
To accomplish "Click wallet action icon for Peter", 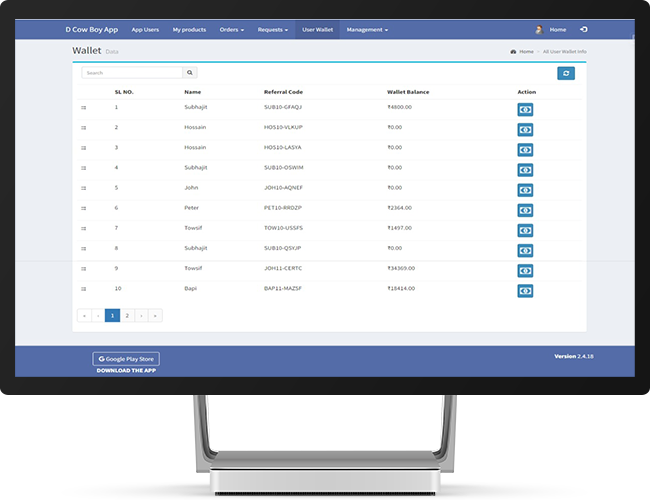I will 525,210.
